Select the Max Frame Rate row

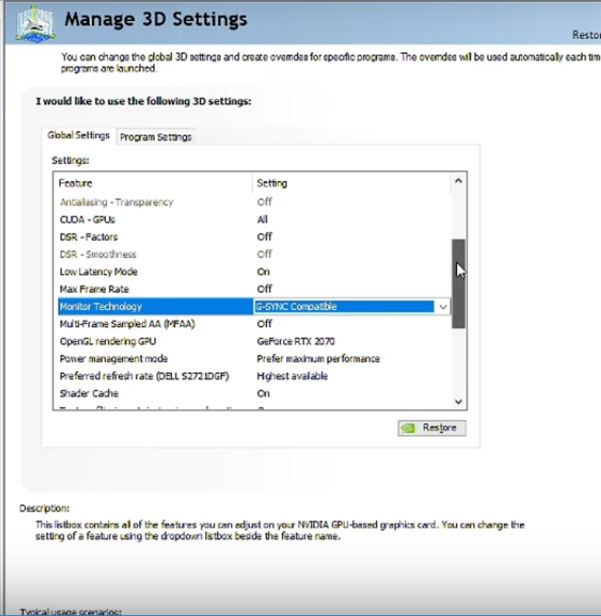pyautogui.click(x=254, y=289)
